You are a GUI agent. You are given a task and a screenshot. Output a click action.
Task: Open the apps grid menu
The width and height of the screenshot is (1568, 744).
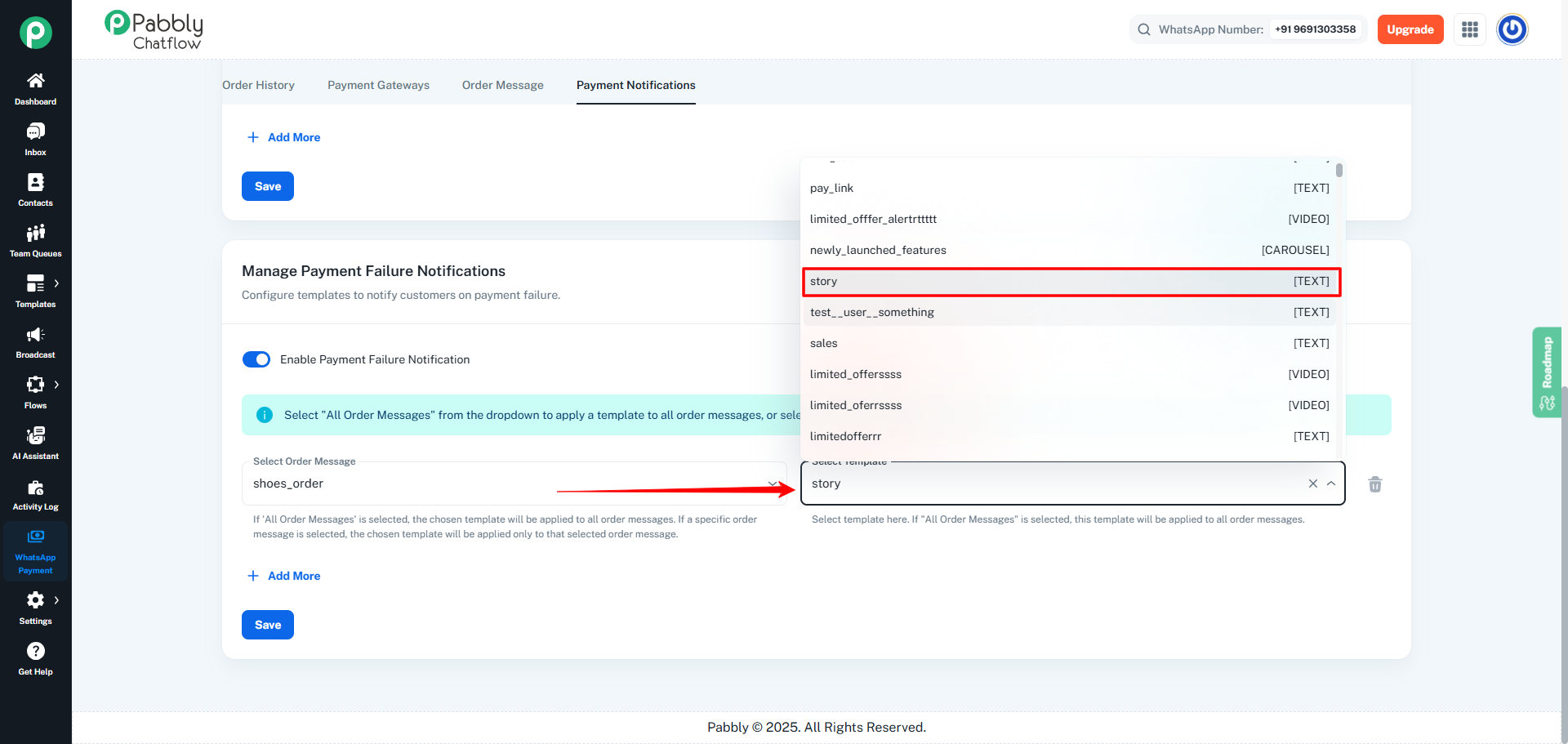pos(1470,29)
